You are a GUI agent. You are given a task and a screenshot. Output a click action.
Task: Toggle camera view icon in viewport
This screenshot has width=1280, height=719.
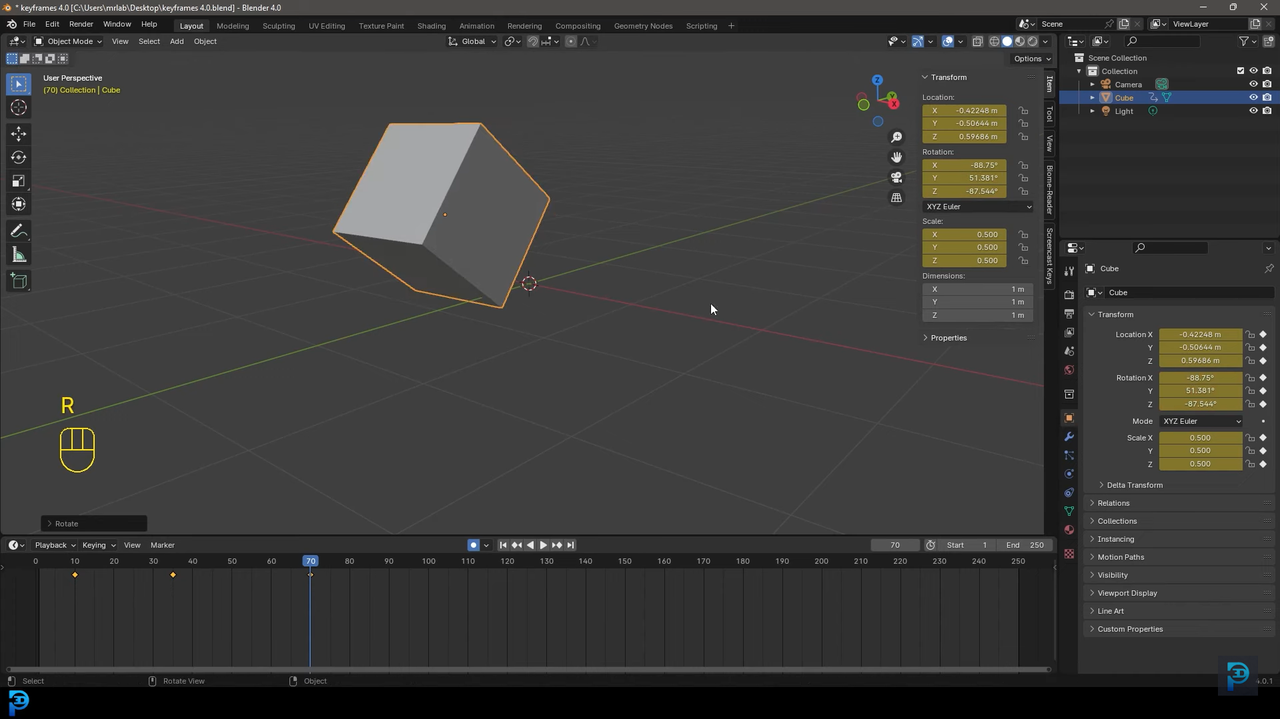point(896,177)
